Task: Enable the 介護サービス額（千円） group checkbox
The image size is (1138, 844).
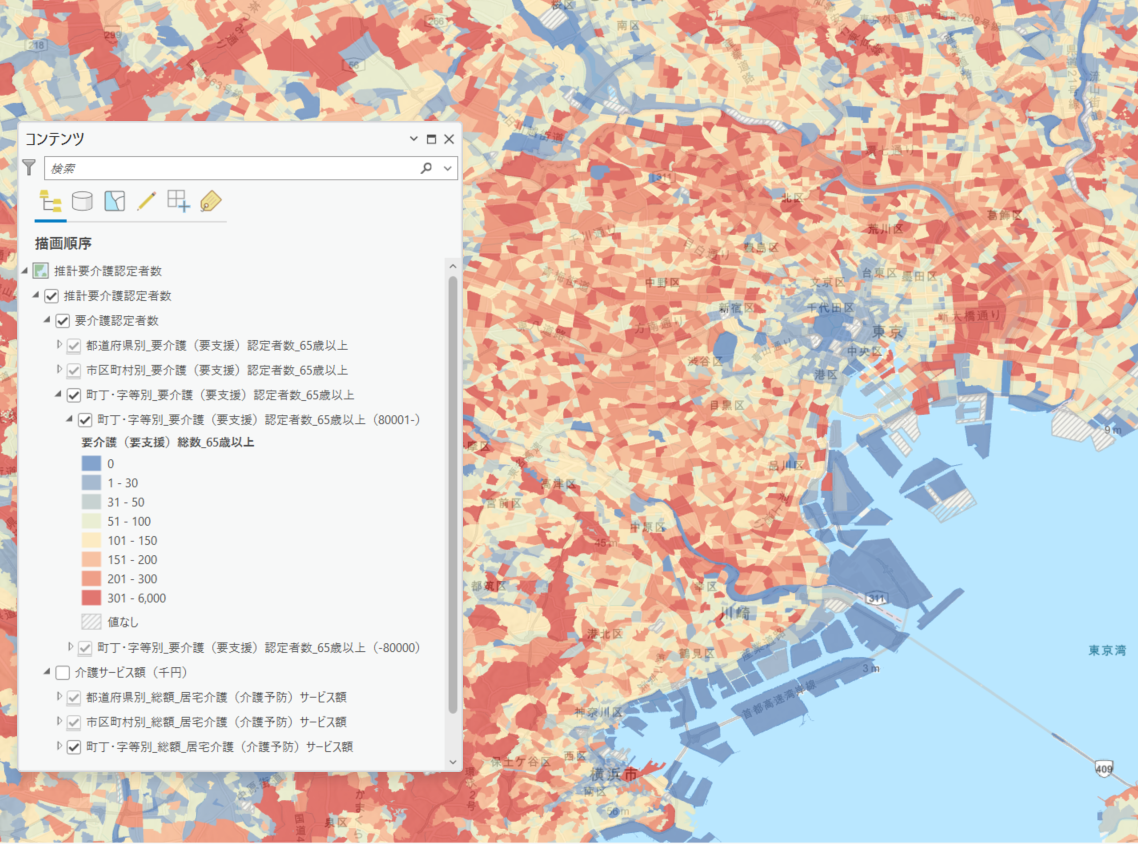Action: click(62, 672)
